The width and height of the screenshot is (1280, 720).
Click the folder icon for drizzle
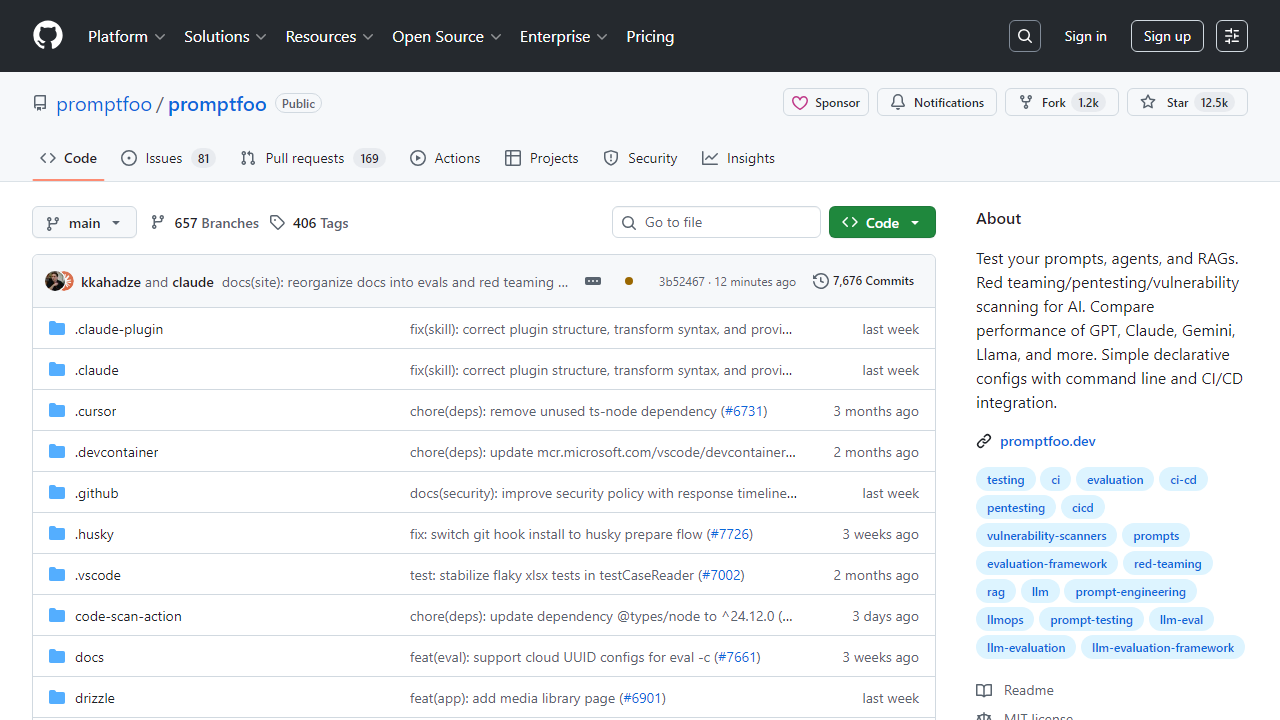pyautogui.click(x=57, y=698)
